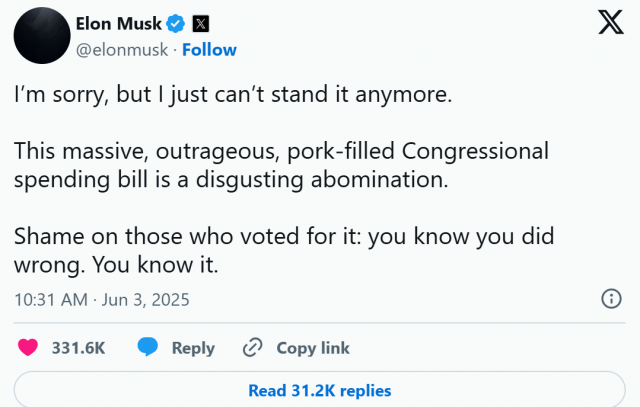Click the X logo in top-right corner

[611, 22]
